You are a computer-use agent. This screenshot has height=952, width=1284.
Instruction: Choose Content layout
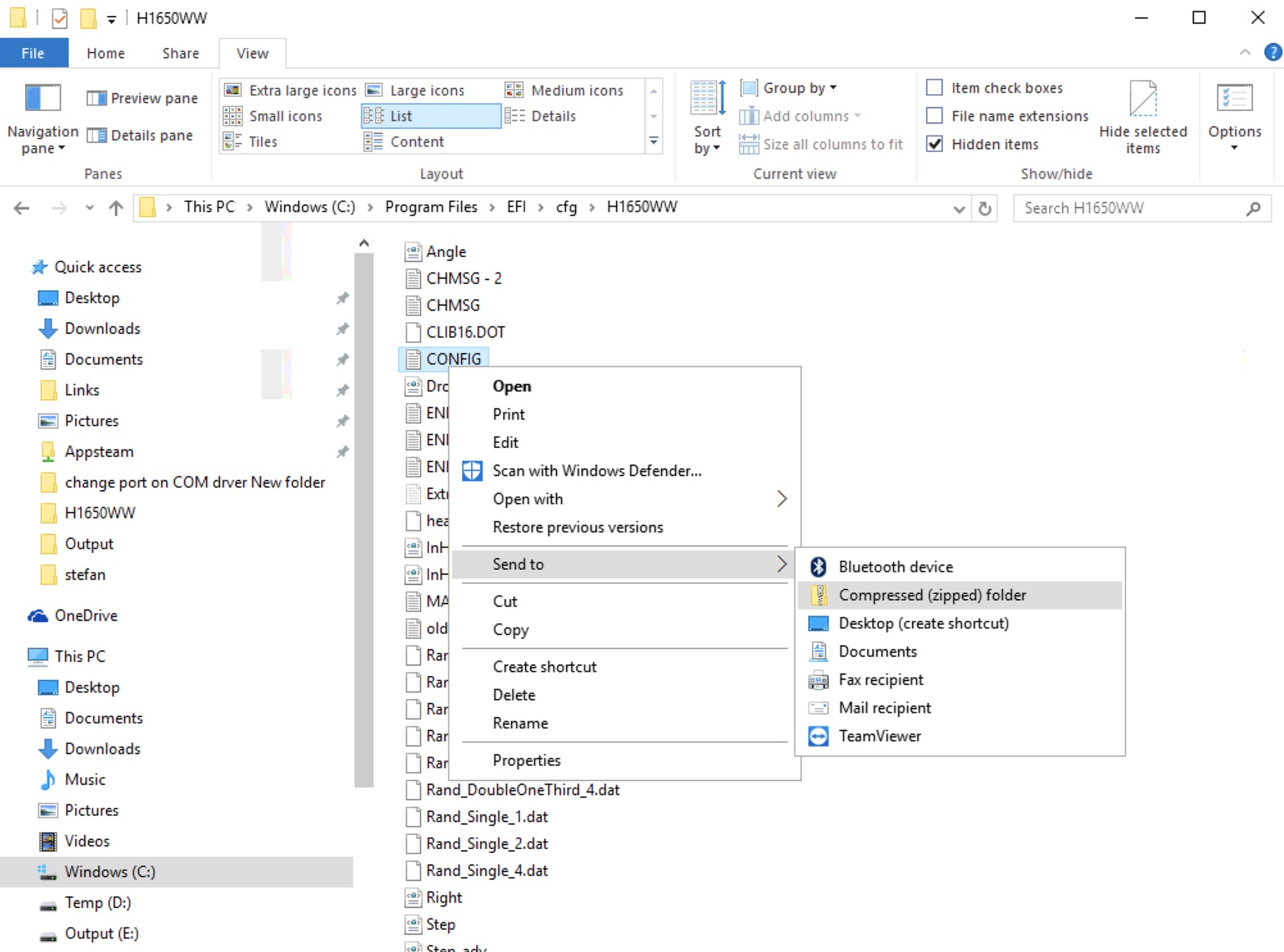pos(405,142)
